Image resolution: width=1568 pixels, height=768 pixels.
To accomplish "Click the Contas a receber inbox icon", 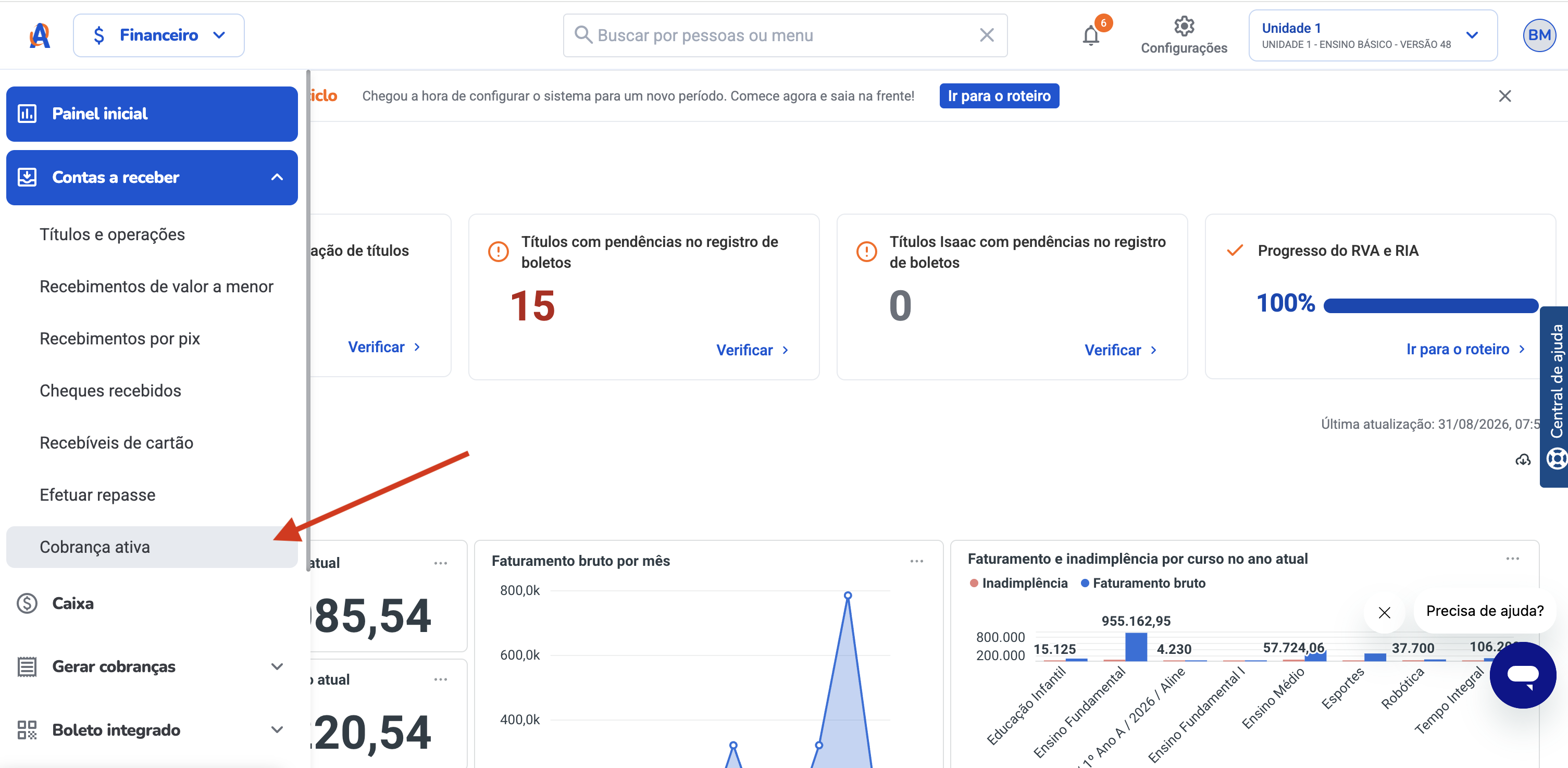I will [x=27, y=177].
